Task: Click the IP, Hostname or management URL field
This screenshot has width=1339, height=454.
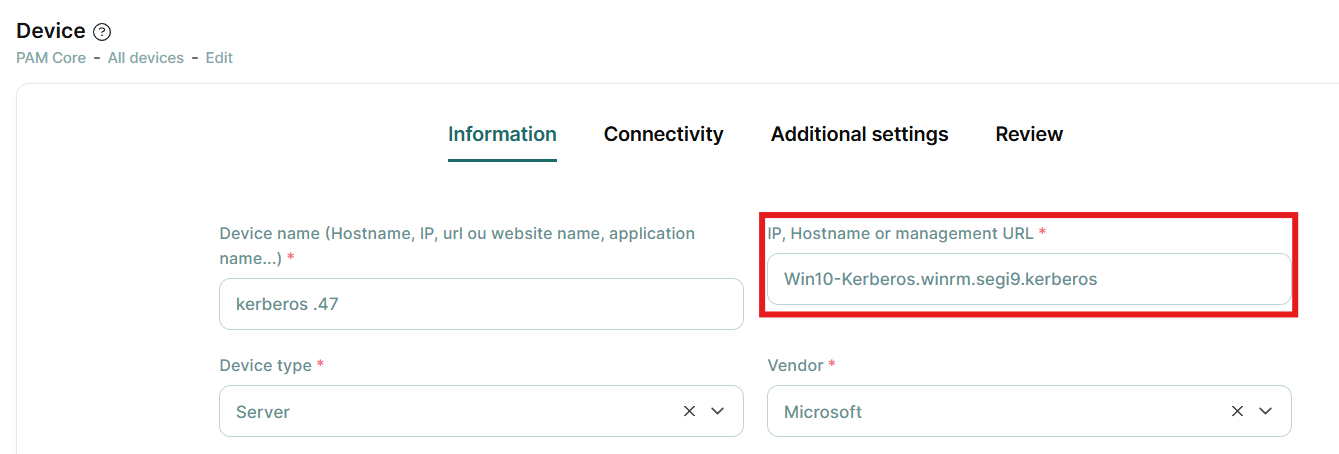Action: click(1029, 279)
